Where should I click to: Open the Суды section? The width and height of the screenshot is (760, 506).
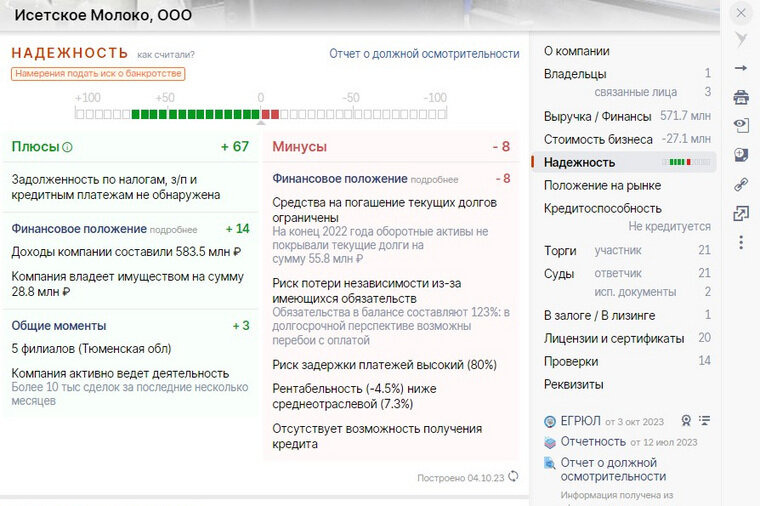click(559, 273)
